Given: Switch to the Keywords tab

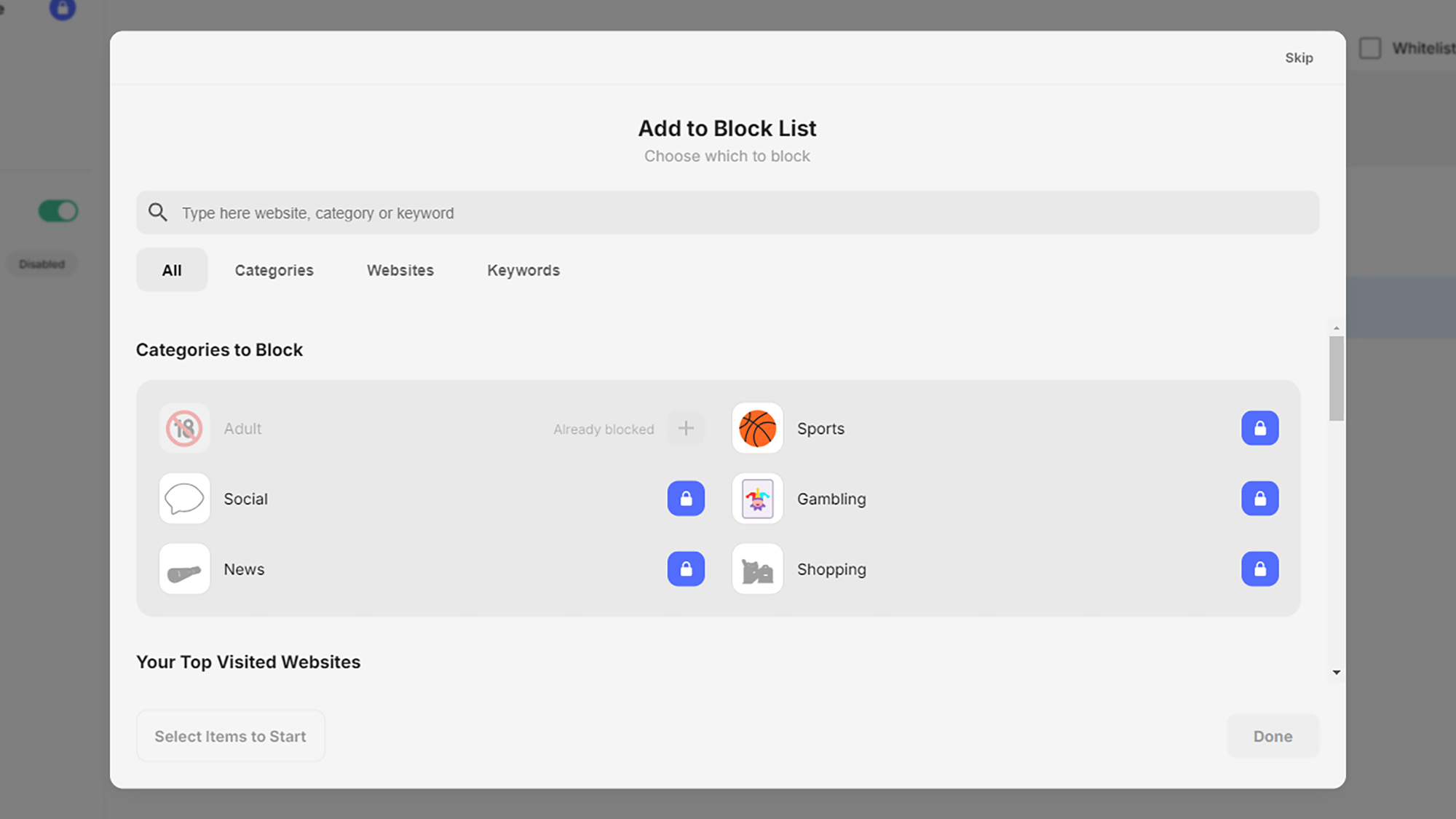Looking at the screenshot, I should coord(523,270).
